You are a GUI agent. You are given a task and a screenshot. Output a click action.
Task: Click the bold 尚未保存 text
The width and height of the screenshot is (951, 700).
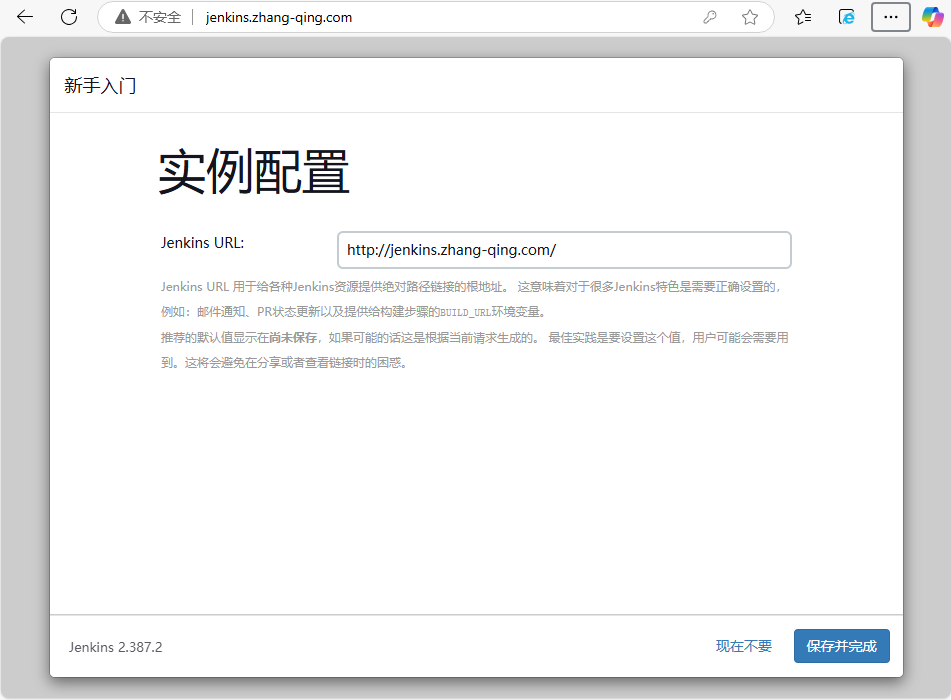click(x=293, y=338)
